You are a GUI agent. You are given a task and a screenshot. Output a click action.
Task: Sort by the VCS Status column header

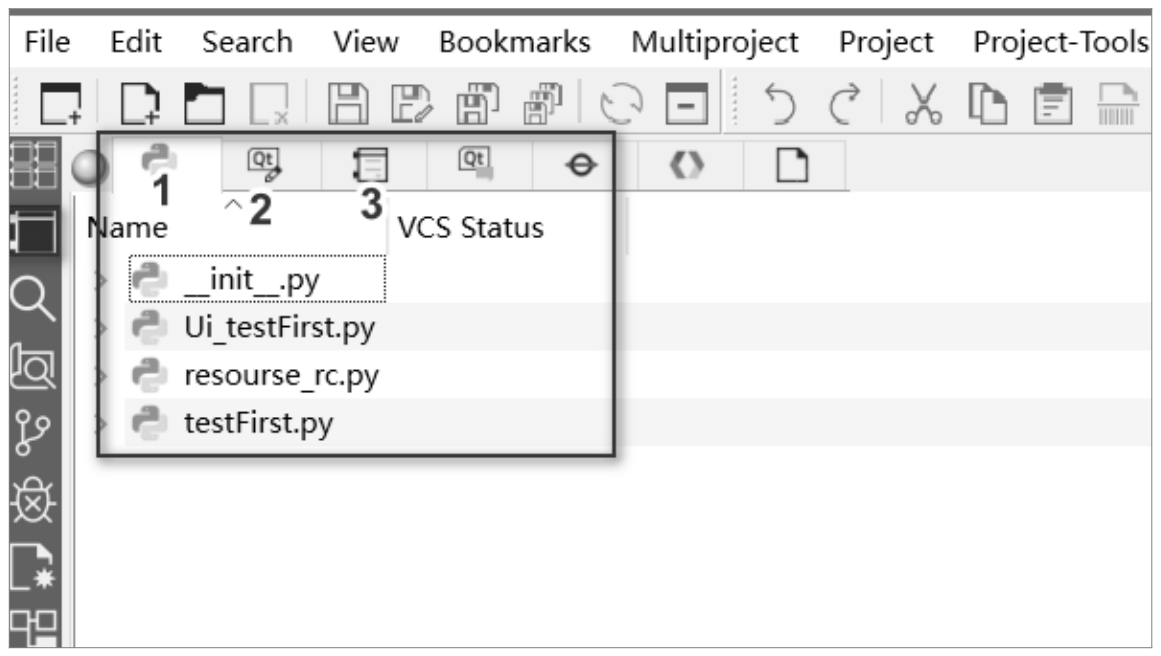(x=470, y=228)
